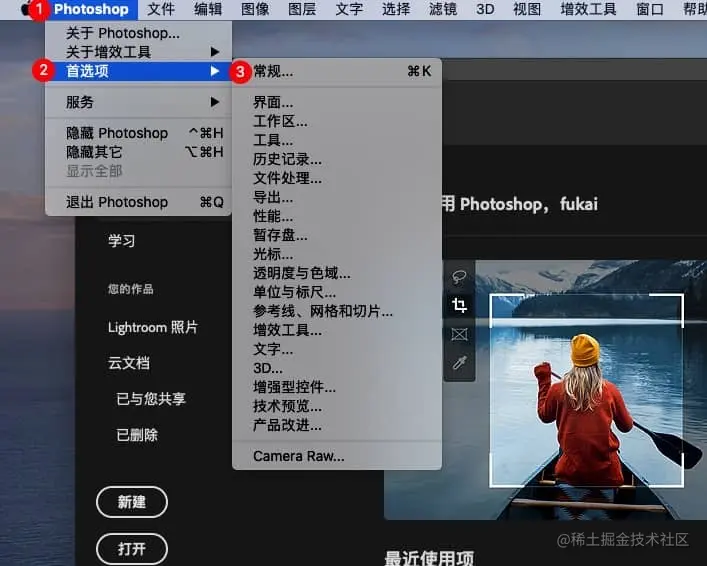Image resolution: width=707 pixels, height=566 pixels.
Task: Select the frame tool icon in preview
Action: [459, 334]
